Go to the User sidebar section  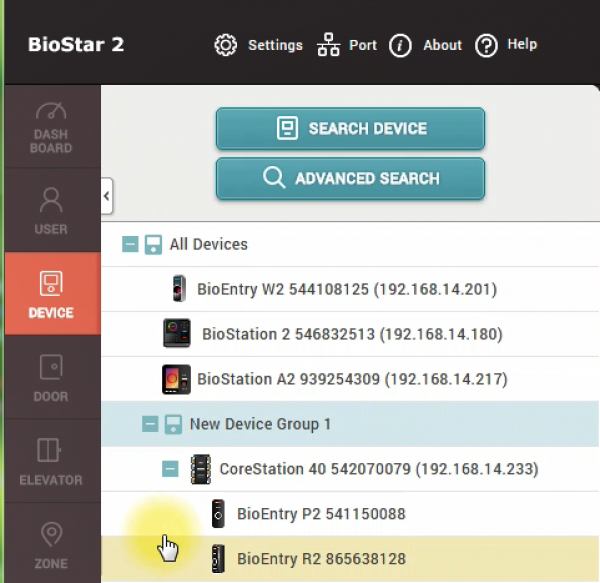[51, 210]
